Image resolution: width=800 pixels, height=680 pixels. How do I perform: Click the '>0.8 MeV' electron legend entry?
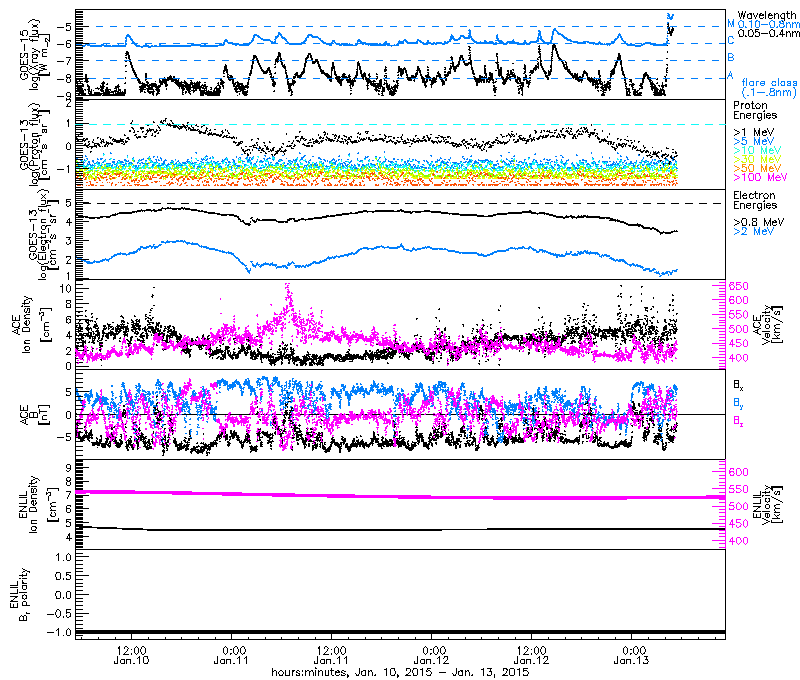tap(759, 222)
